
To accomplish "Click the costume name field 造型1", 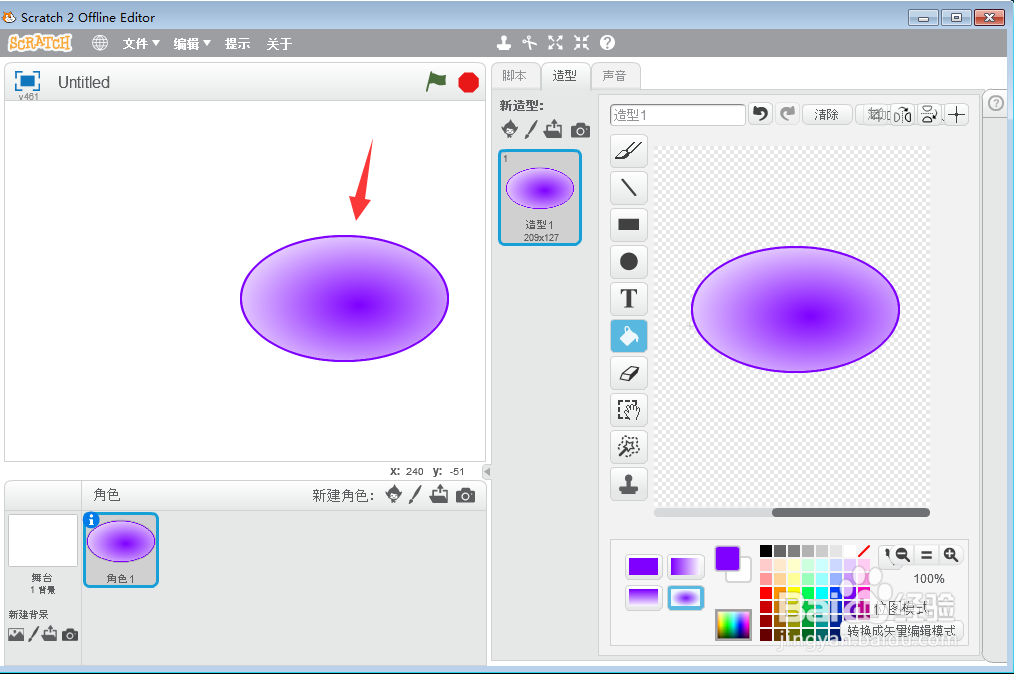I will point(677,114).
